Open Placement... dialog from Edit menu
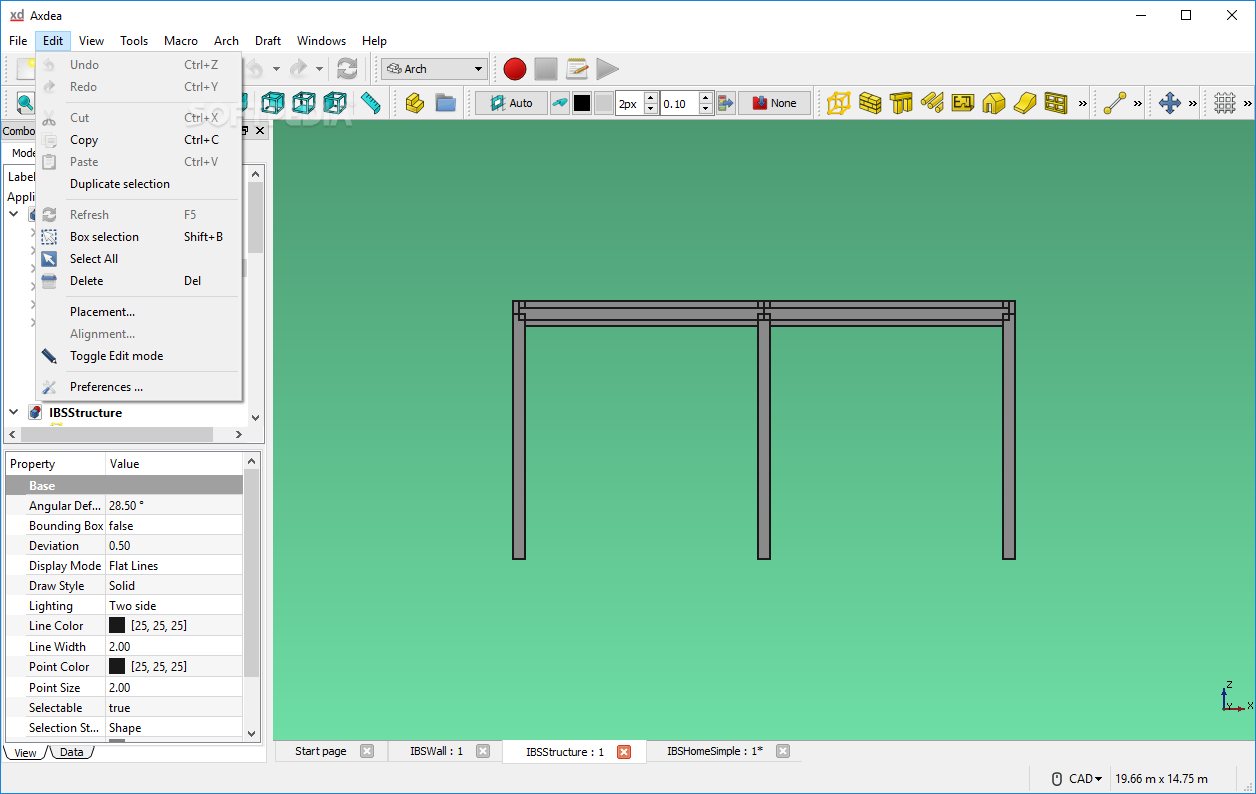 tap(138, 312)
